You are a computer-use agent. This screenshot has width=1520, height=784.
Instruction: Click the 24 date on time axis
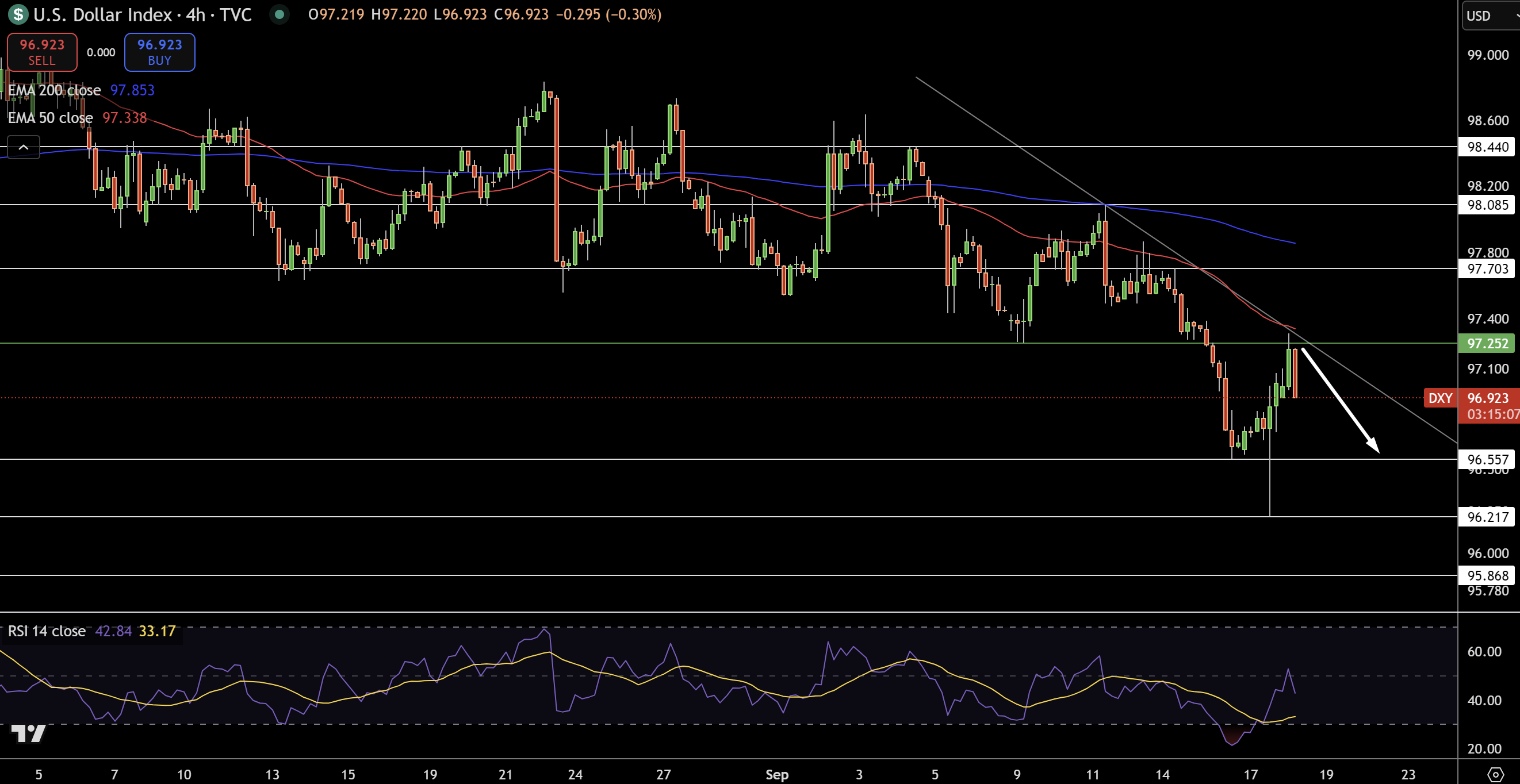pos(575,774)
